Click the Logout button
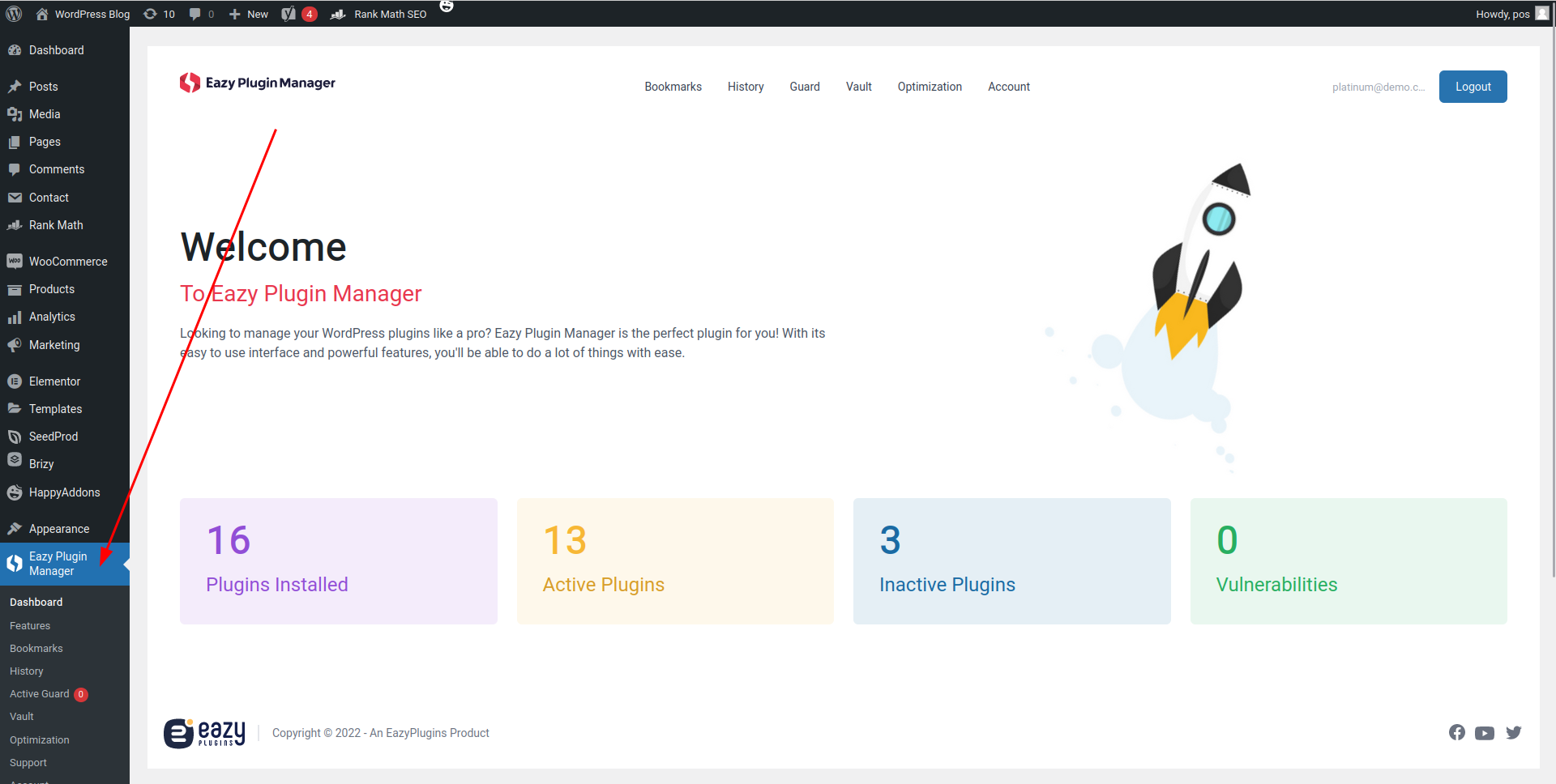 coord(1473,87)
